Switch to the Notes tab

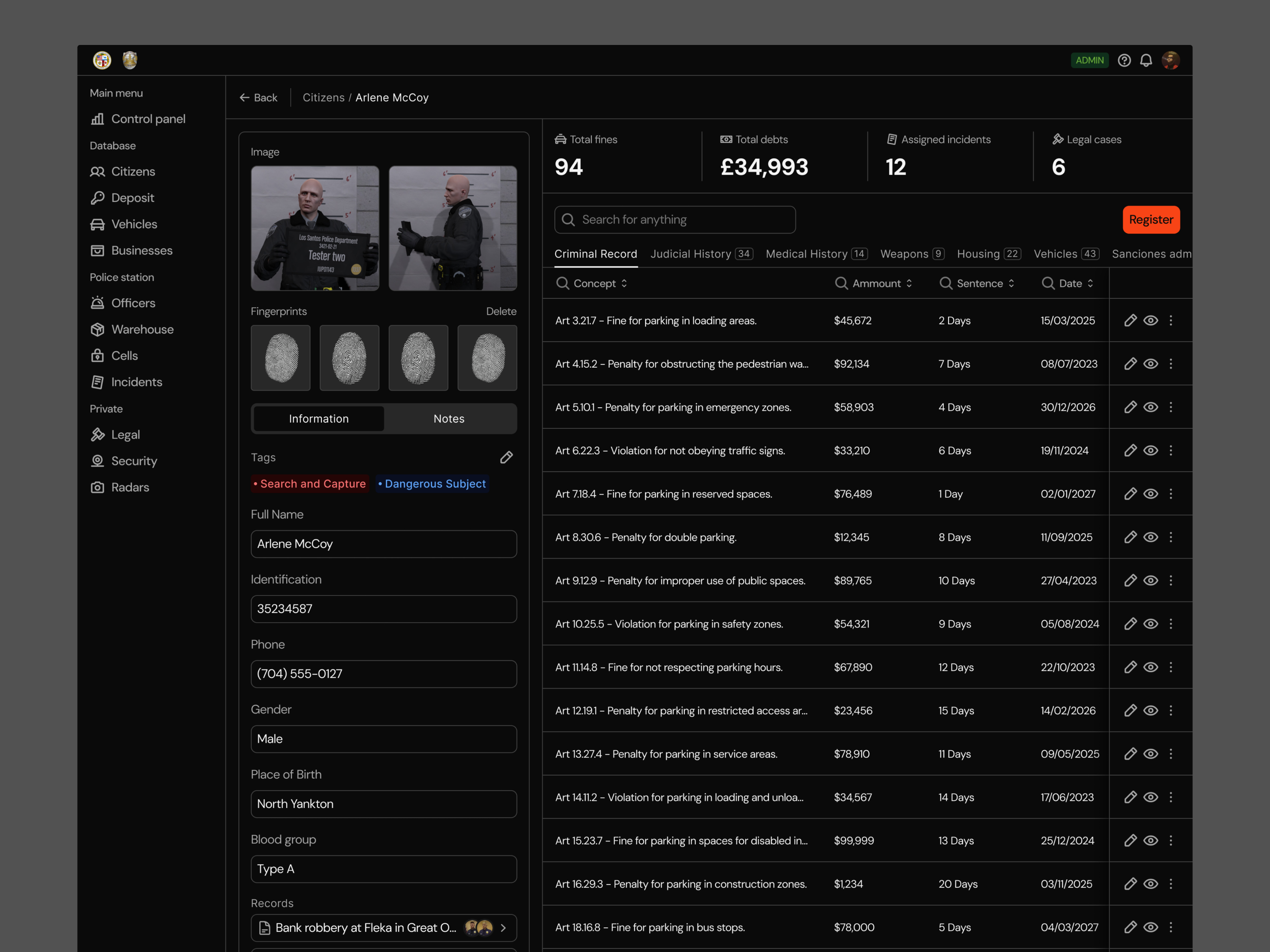[449, 419]
